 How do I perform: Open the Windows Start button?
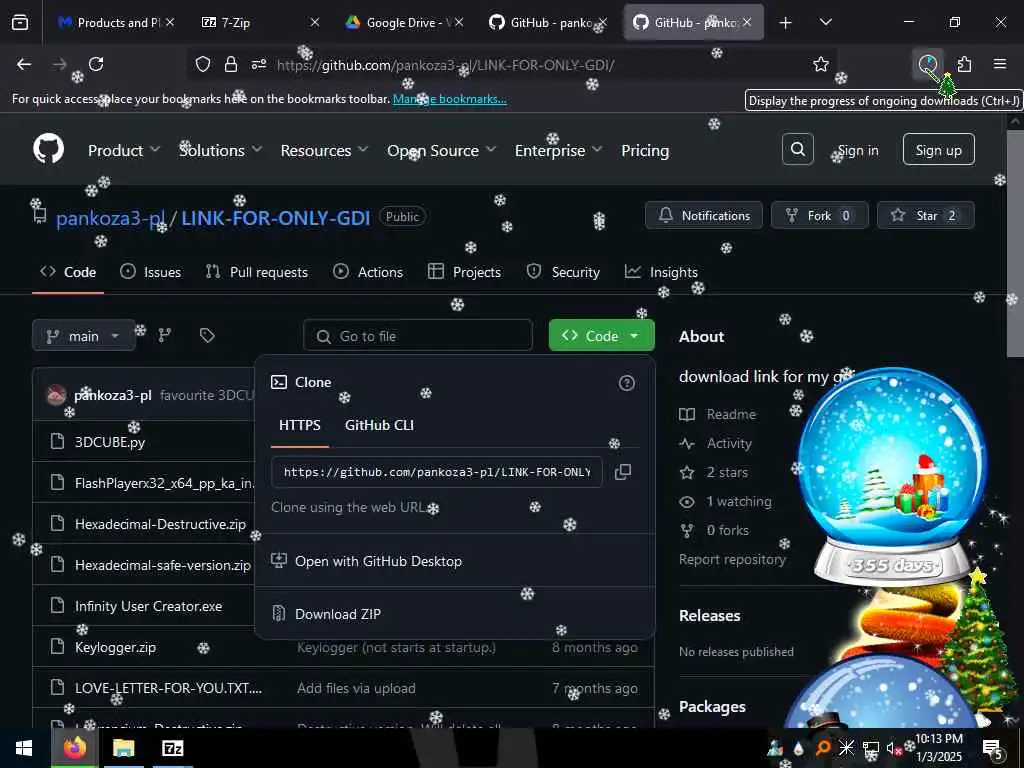pos(24,748)
